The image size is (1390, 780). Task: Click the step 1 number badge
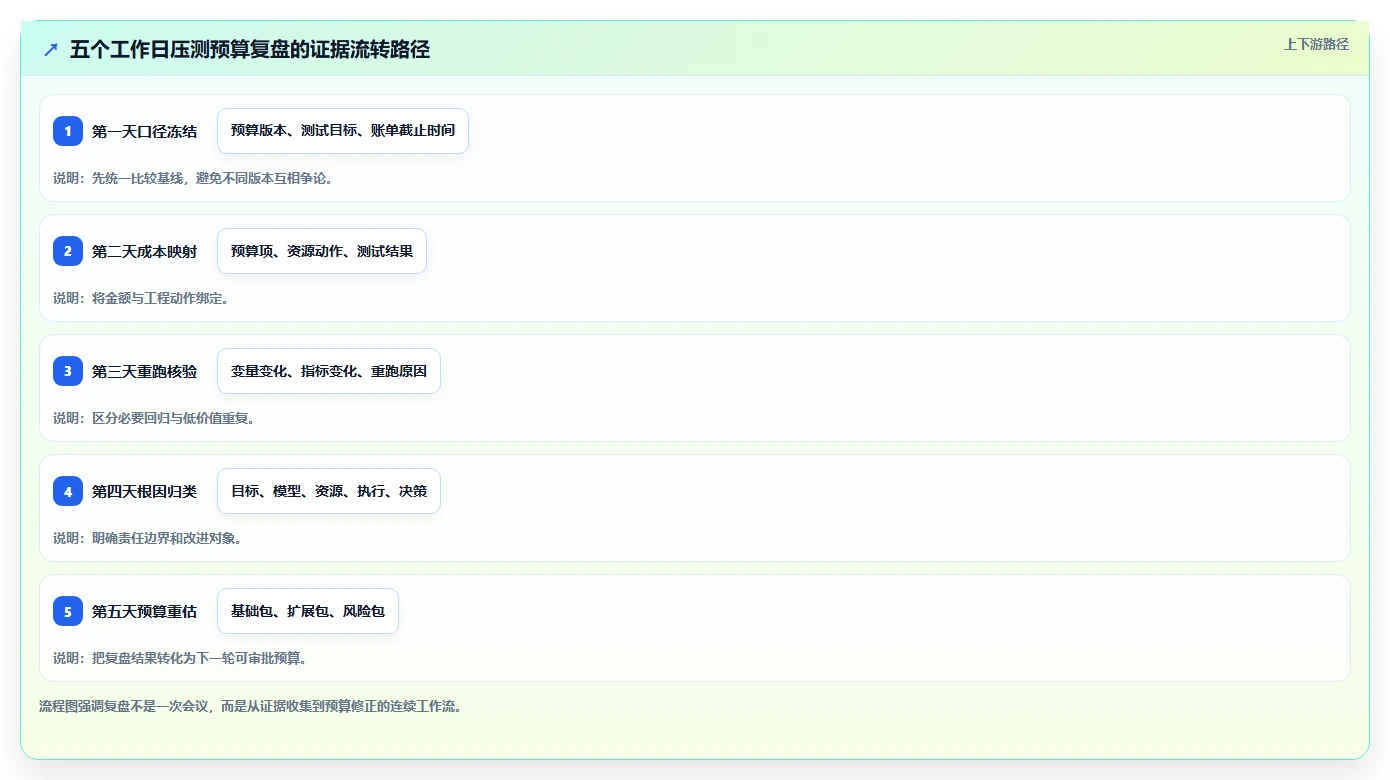point(68,131)
